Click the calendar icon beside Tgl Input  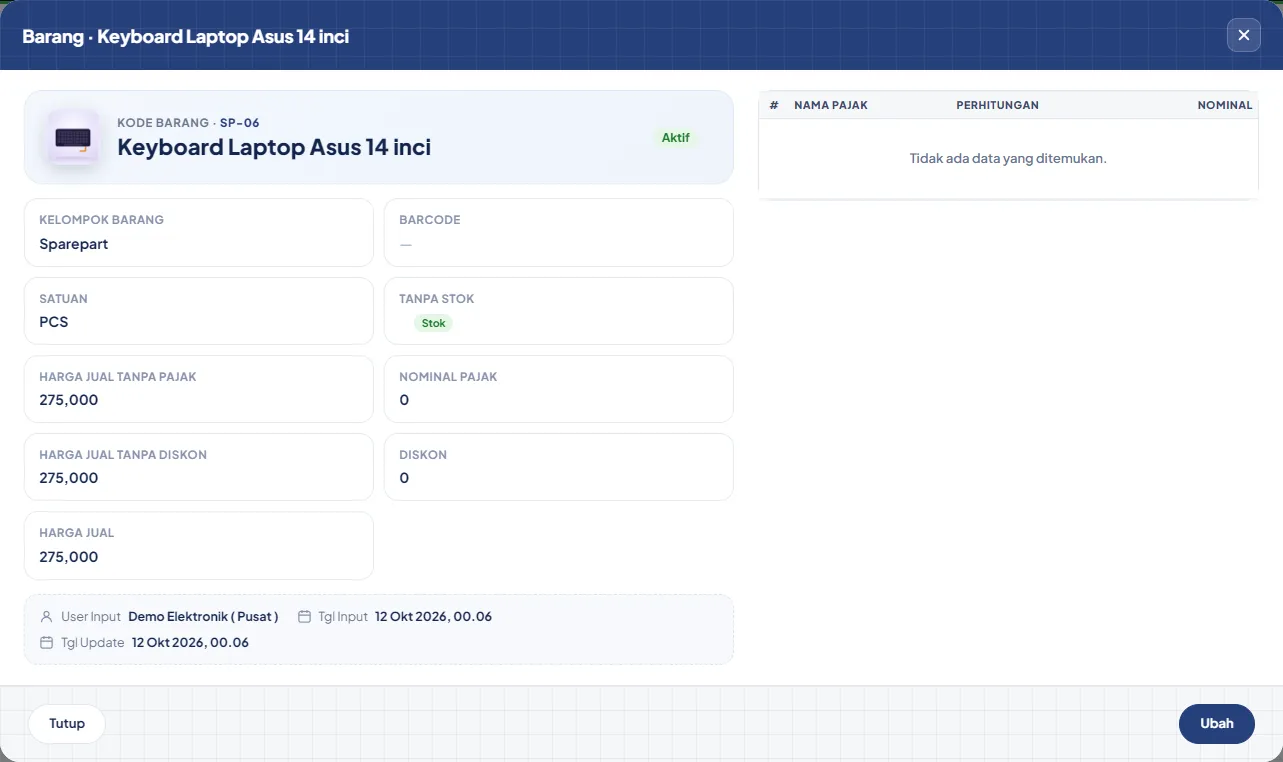coord(305,617)
